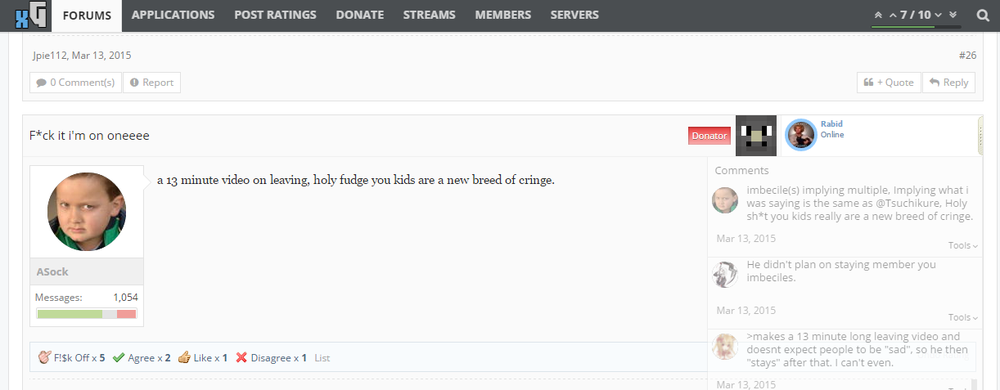This screenshot has width=1000, height=390.
Task: Open ASock's large profile avatar
Action: pyautogui.click(x=87, y=212)
